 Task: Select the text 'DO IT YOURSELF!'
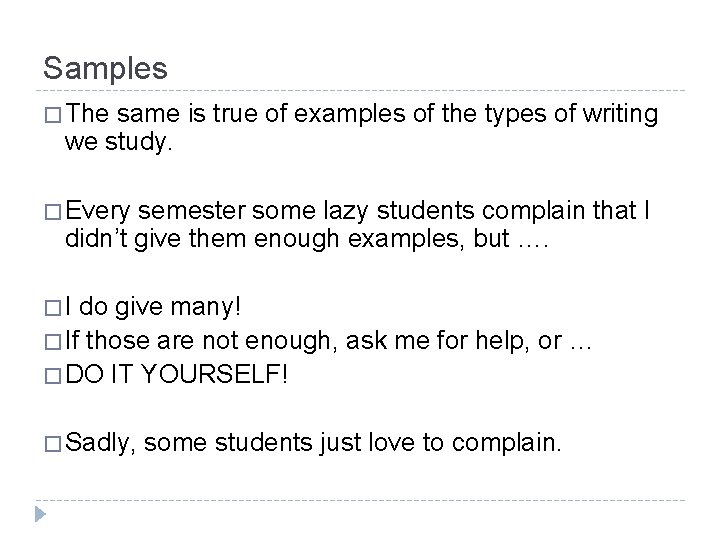(x=177, y=374)
